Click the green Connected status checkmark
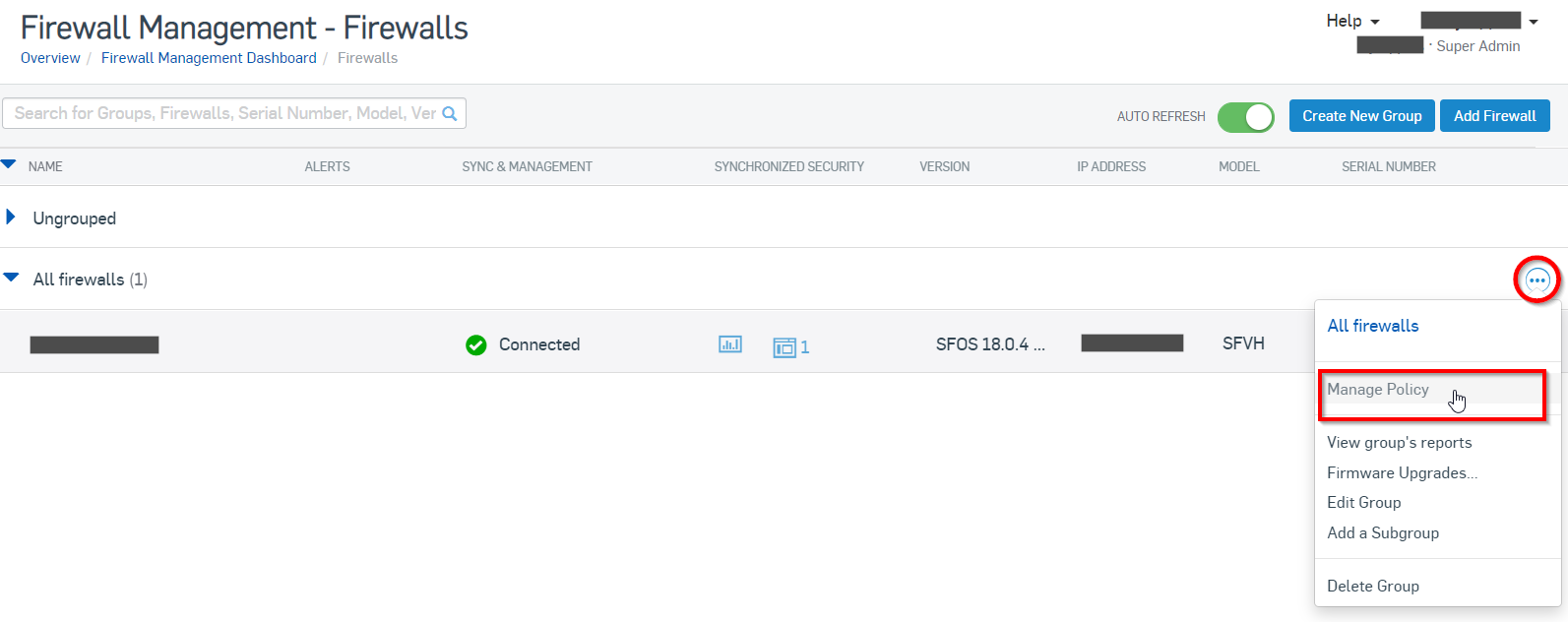1568x622 pixels. pos(476,345)
